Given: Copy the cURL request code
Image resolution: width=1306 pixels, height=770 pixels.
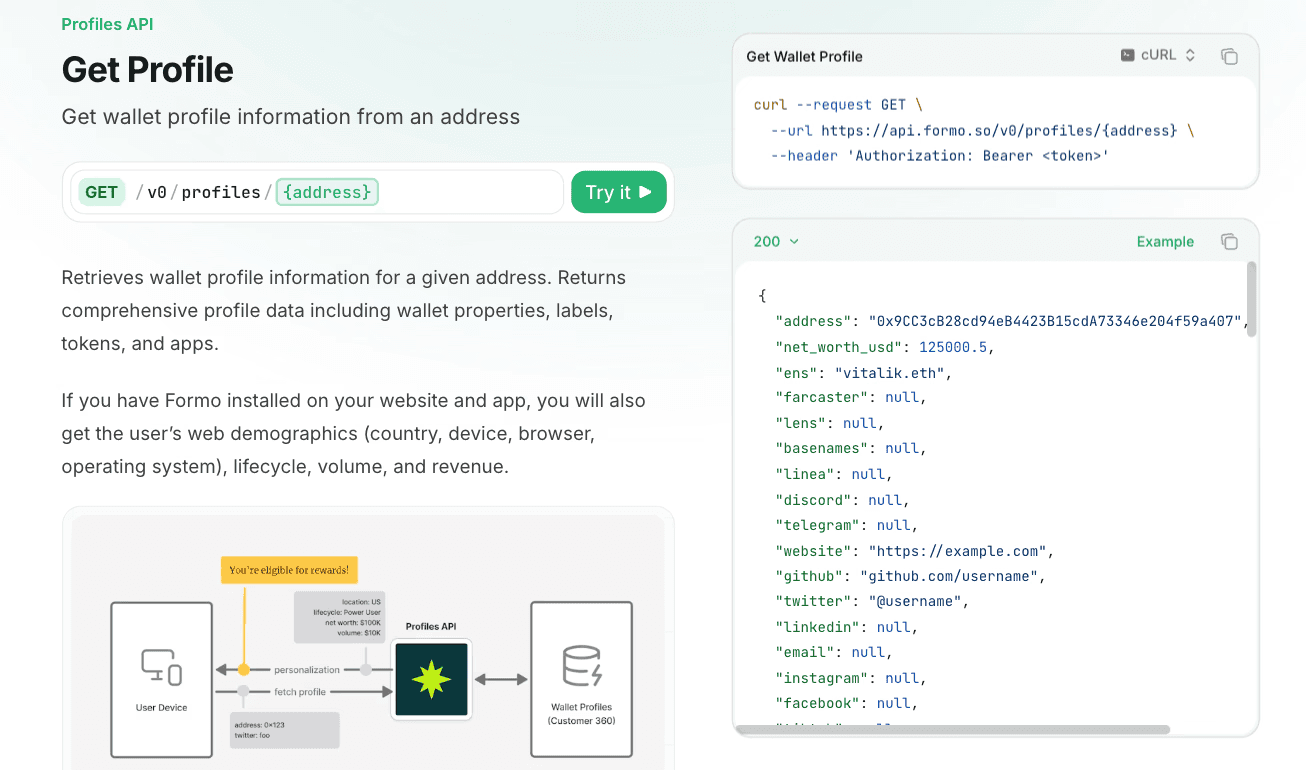Looking at the screenshot, I should tap(1229, 56).
